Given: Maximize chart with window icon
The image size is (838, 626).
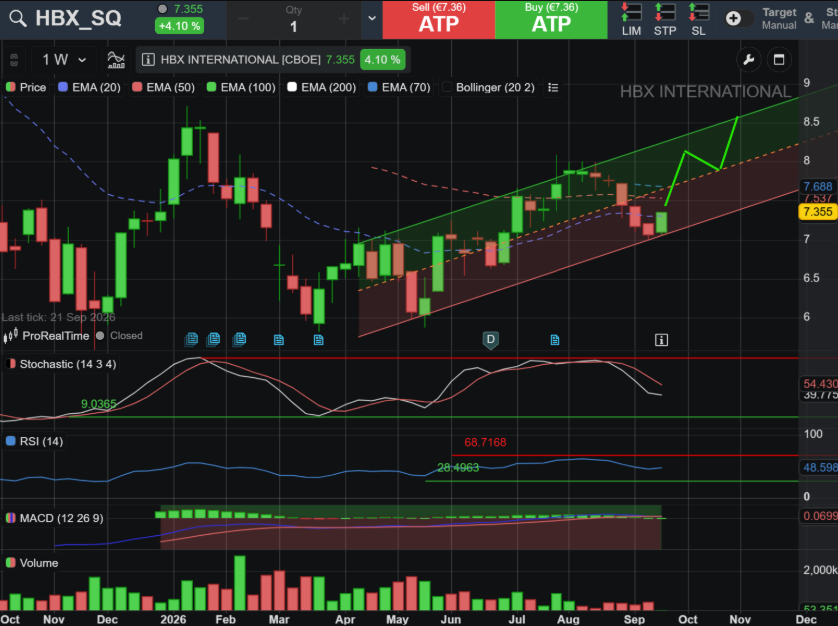Looking at the screenshot, I should pyautogui.click(x=779, y=59).
